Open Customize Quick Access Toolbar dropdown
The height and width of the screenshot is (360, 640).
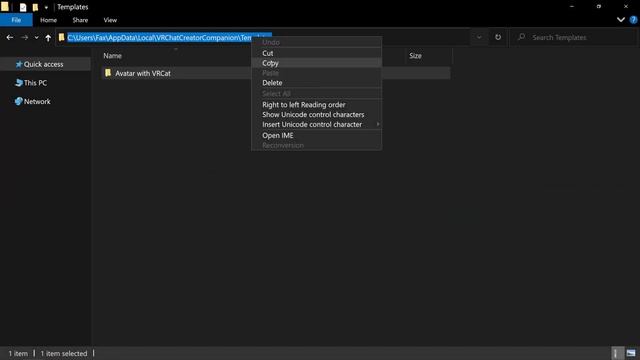point(46,7)
